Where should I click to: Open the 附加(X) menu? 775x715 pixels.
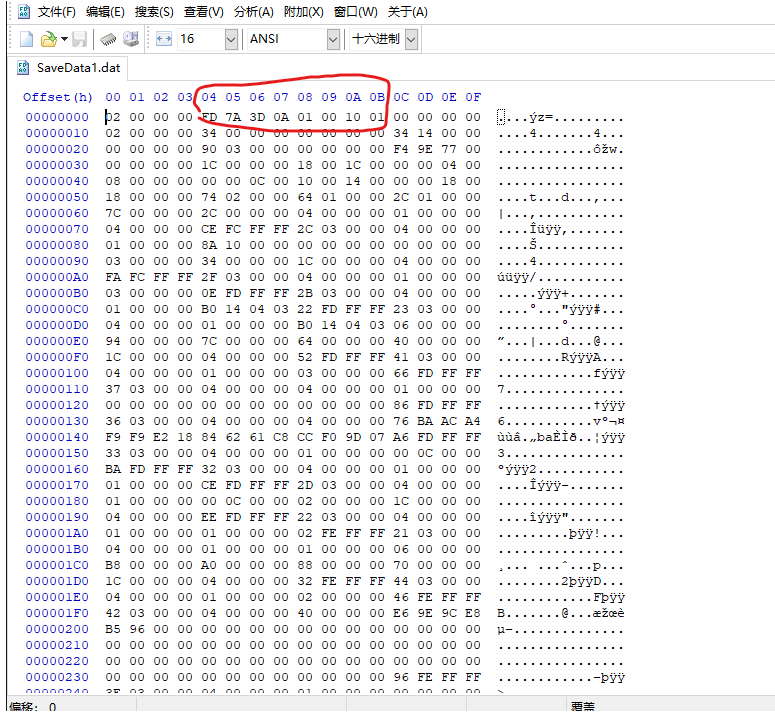tap(303, 12)
